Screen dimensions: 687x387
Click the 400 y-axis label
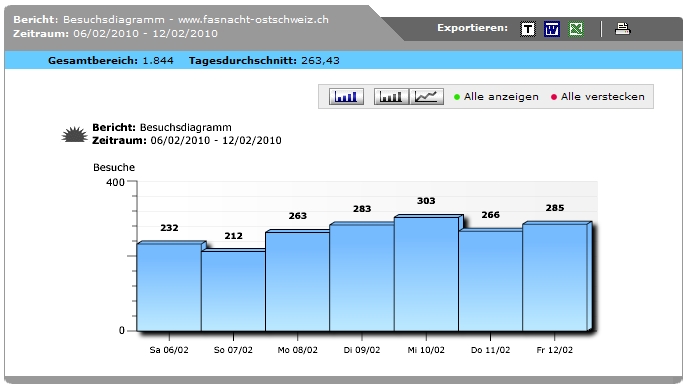tap(115, 182)
